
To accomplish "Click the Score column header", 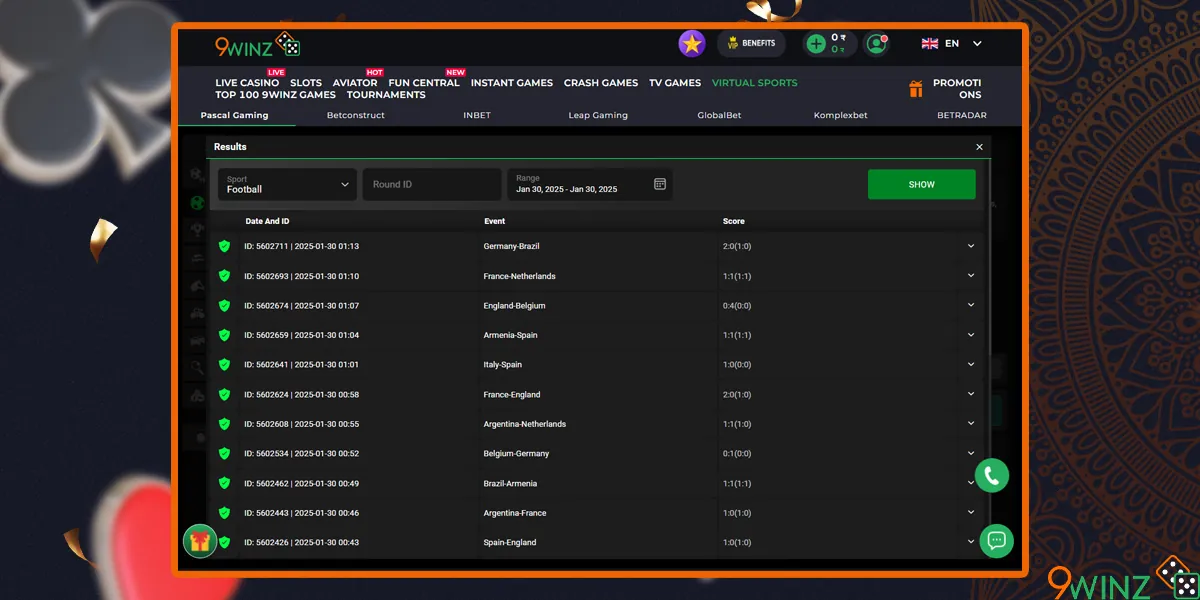I will pos(734,221).
